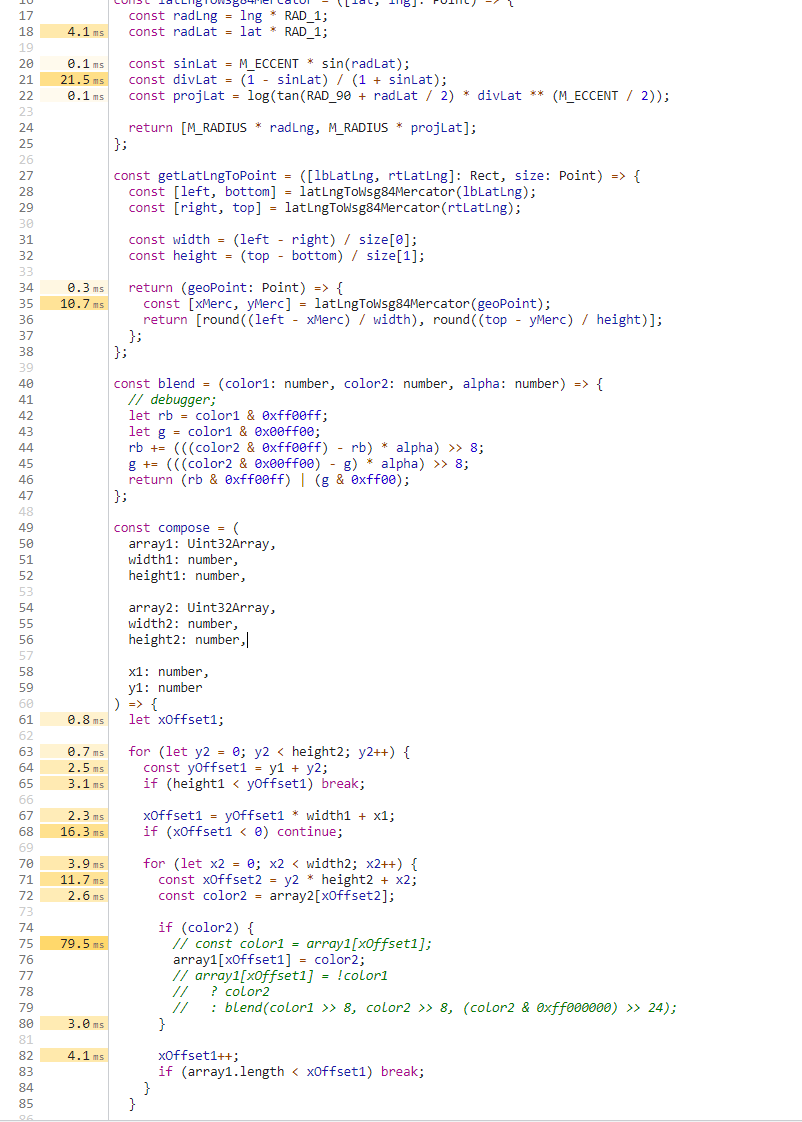This screenshot has height=1122, width=802.
Task: Click the 3.0 ms timing on line 80
Action: tap(74, 1024)
